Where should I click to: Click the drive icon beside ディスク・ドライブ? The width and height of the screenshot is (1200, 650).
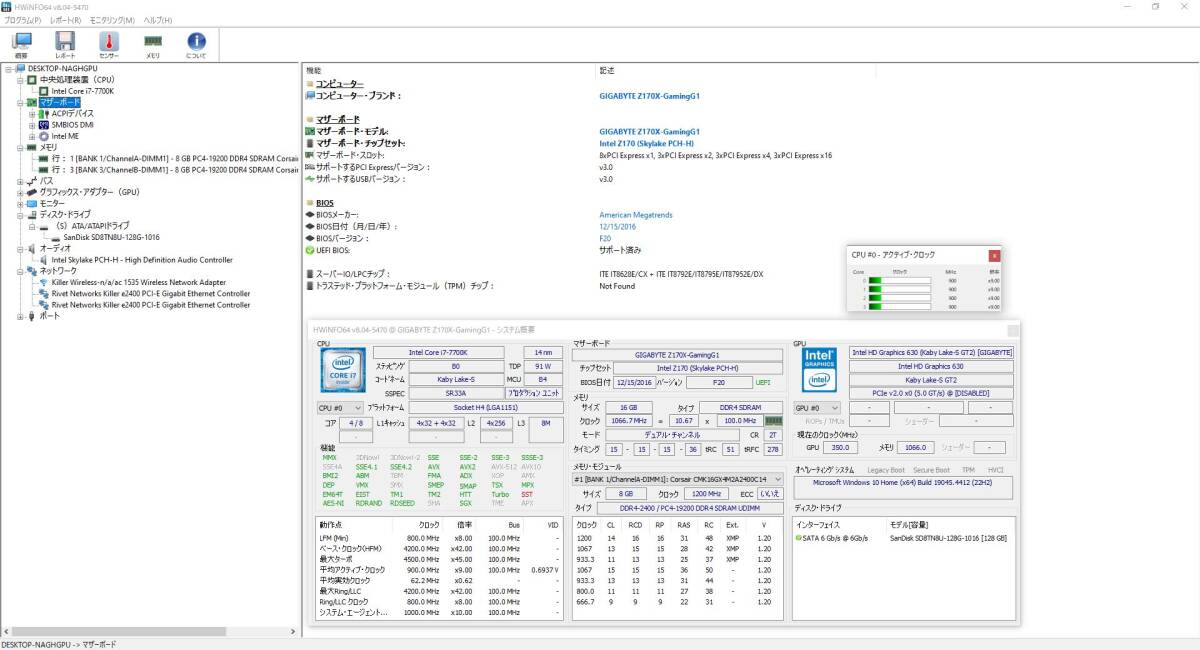click(x=33, y=215)
